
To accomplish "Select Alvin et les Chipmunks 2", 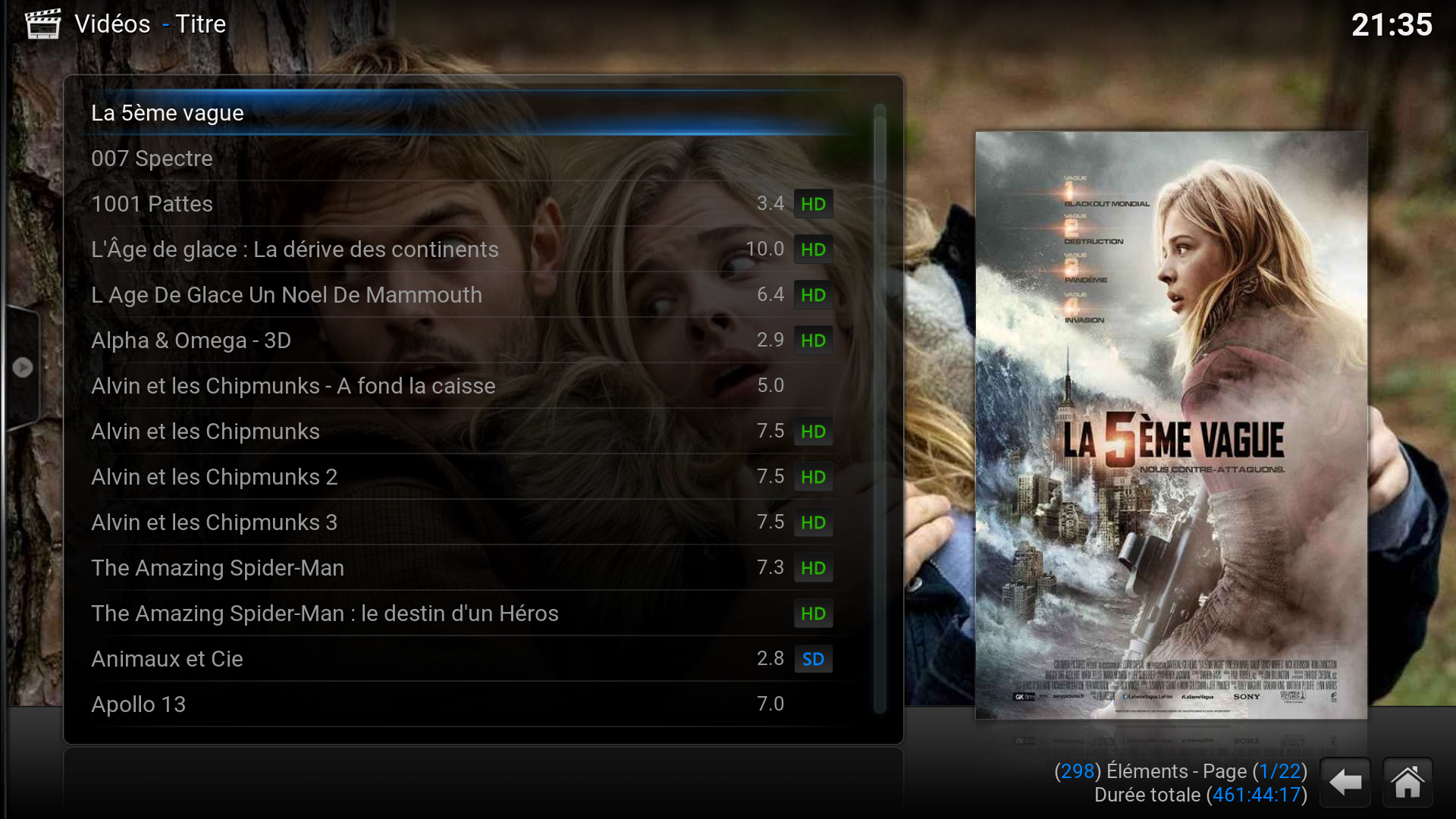I will click(470, 477).
